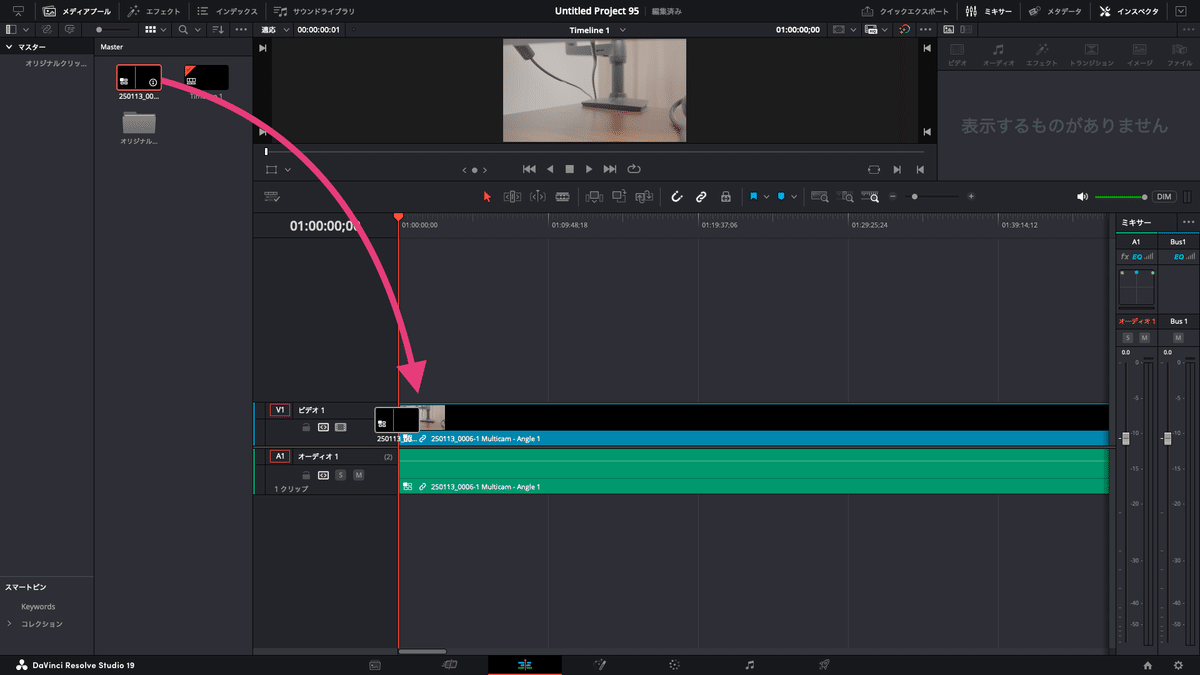Click the bypass color grades icon above viewer

point(904,30)
